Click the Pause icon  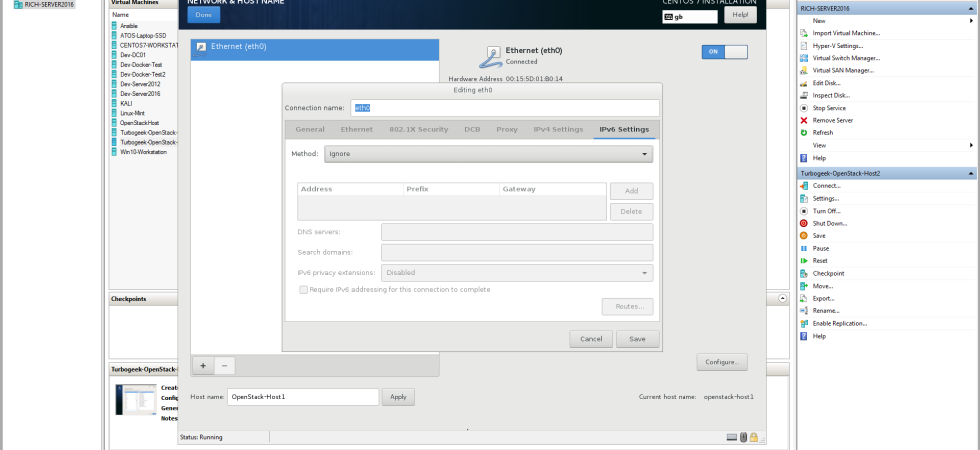[x=804, y=248]
